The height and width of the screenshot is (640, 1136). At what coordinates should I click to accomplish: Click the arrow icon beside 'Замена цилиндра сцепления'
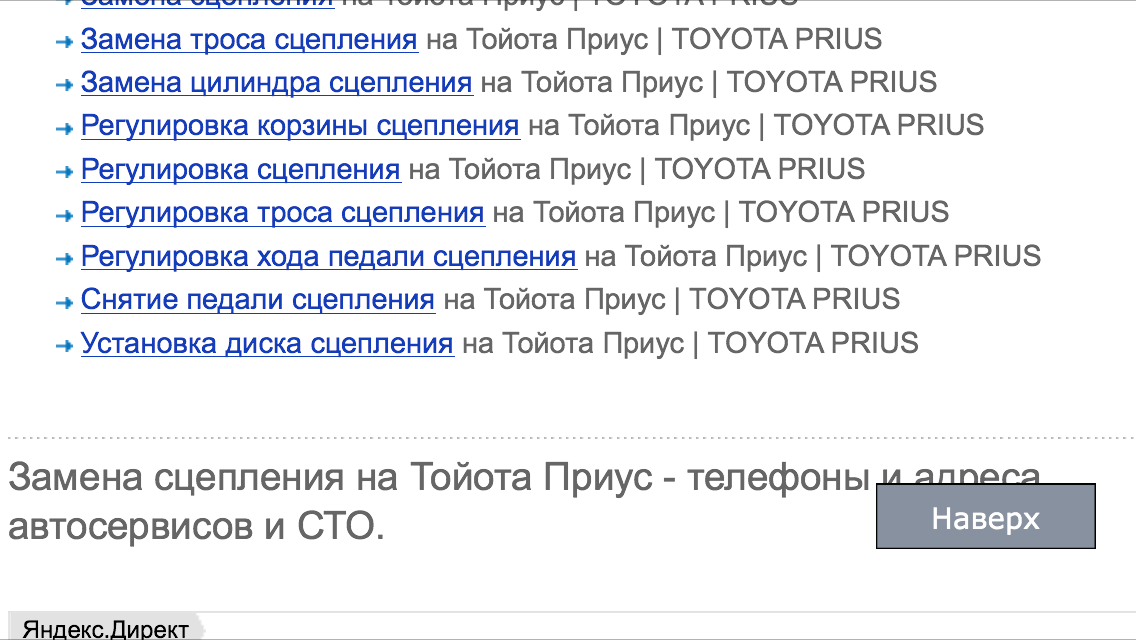click(63, 84)
